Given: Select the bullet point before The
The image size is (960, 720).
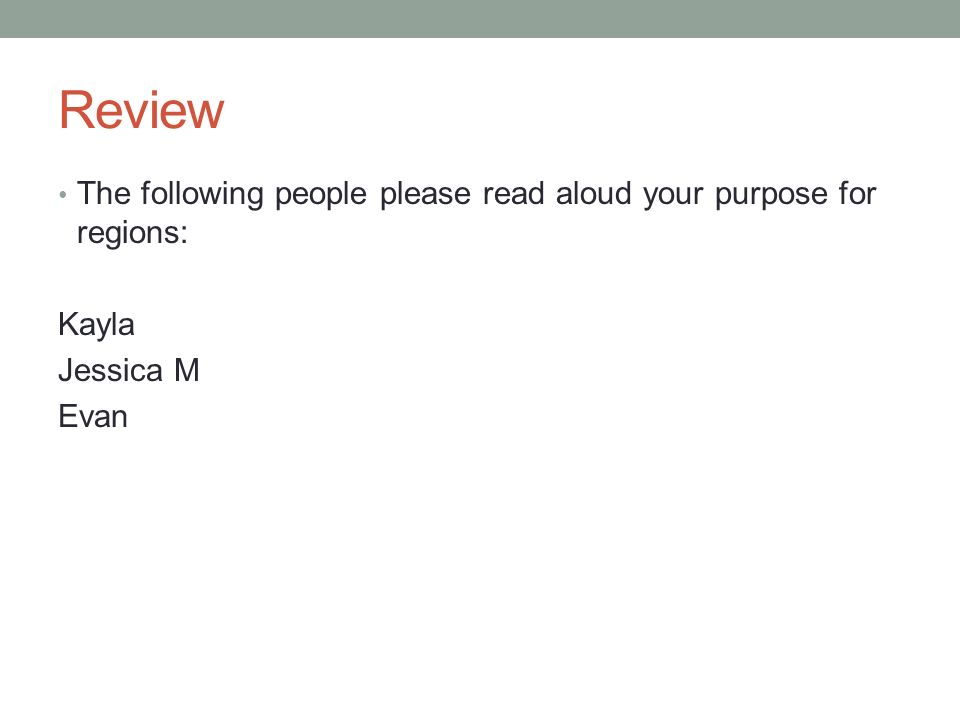Looking at the screenshot, I should click(62, 195).
